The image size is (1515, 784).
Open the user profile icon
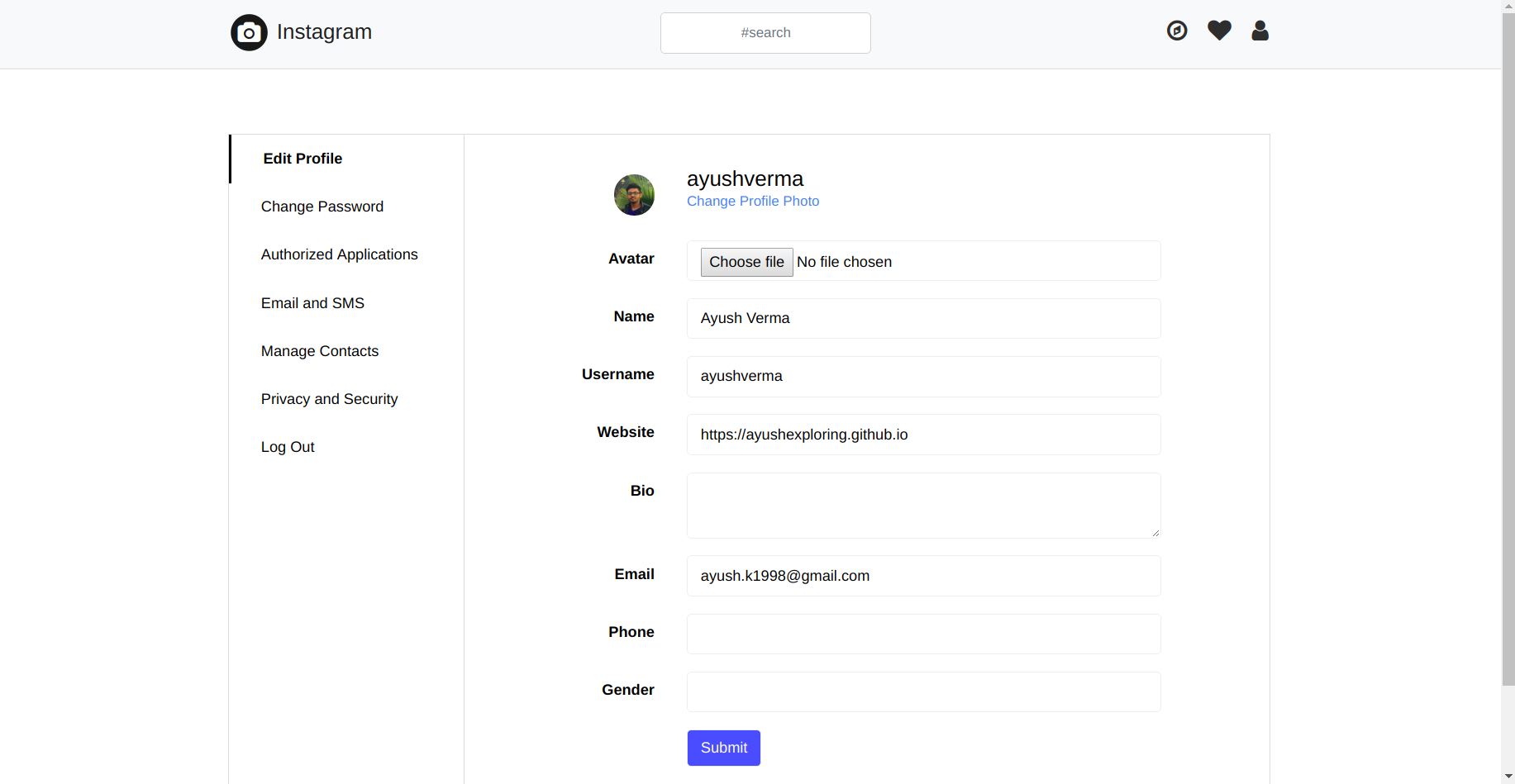[1260, 31]
